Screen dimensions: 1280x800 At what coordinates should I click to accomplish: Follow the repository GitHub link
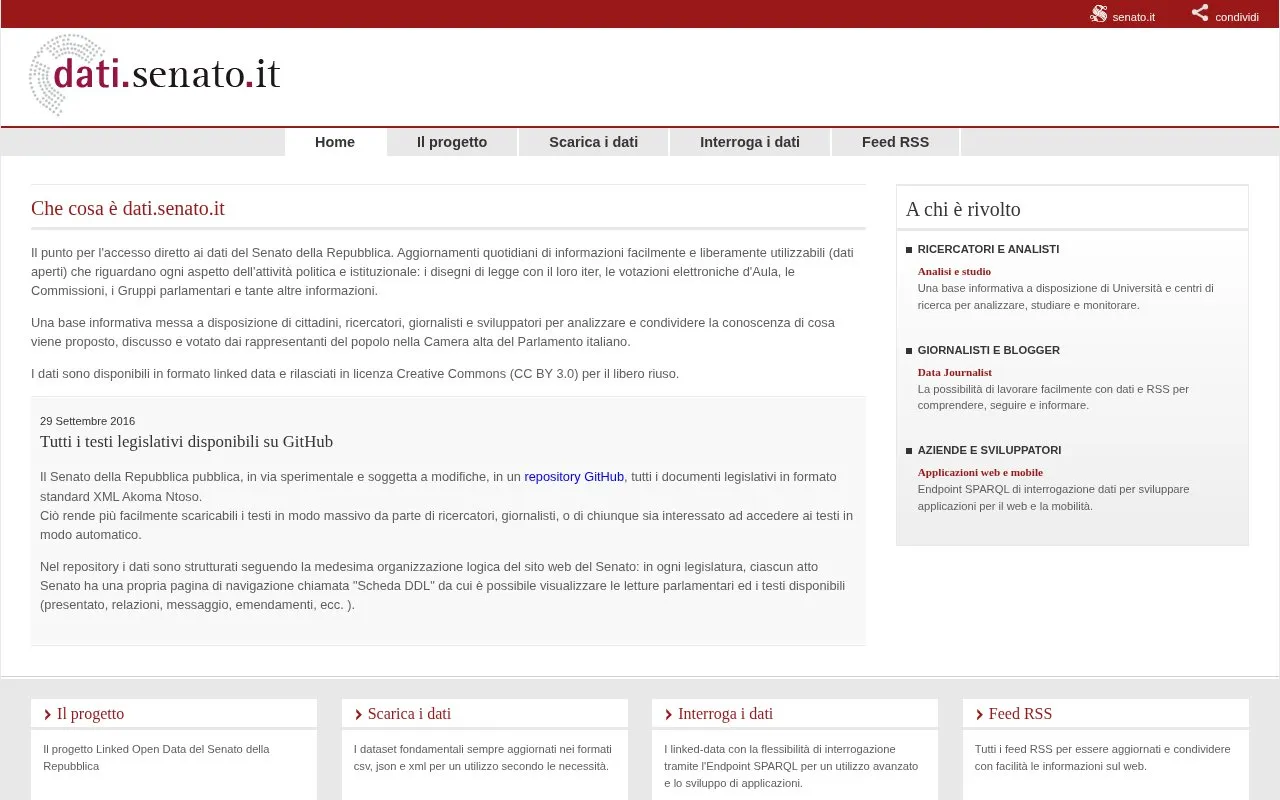click(574, 477)
